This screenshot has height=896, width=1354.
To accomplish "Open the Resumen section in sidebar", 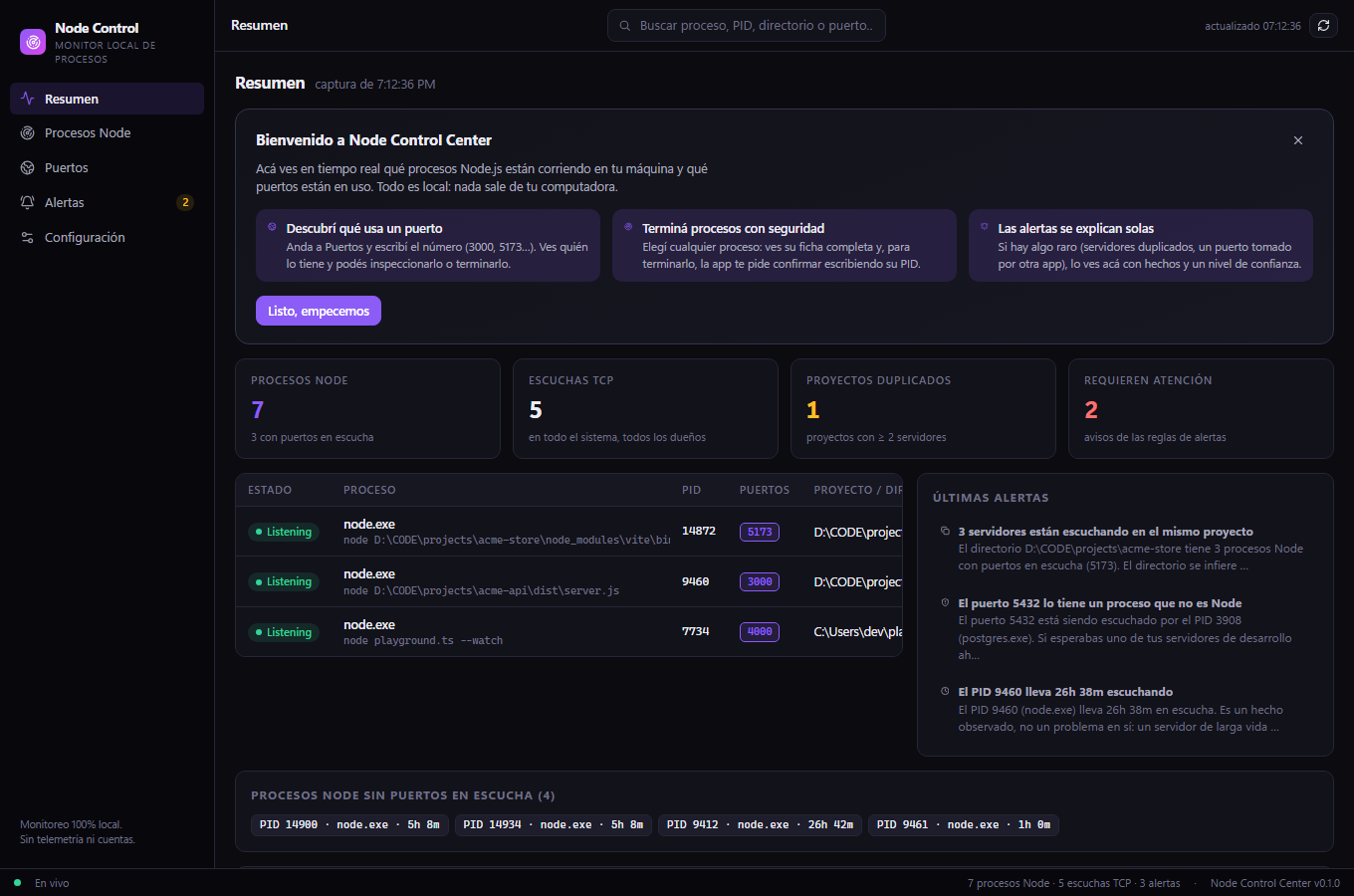I will (x=107, y=99).
